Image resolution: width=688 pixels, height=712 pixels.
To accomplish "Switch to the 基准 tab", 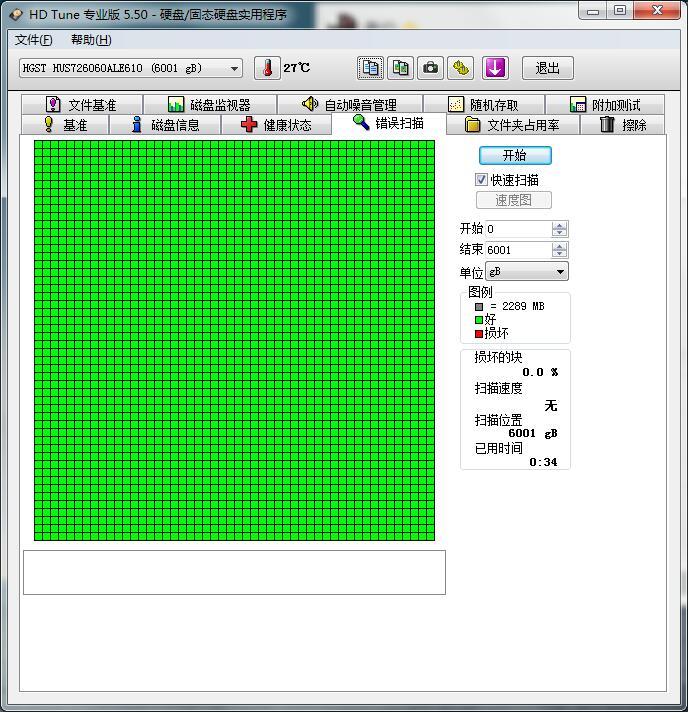I will click(65, 125).
